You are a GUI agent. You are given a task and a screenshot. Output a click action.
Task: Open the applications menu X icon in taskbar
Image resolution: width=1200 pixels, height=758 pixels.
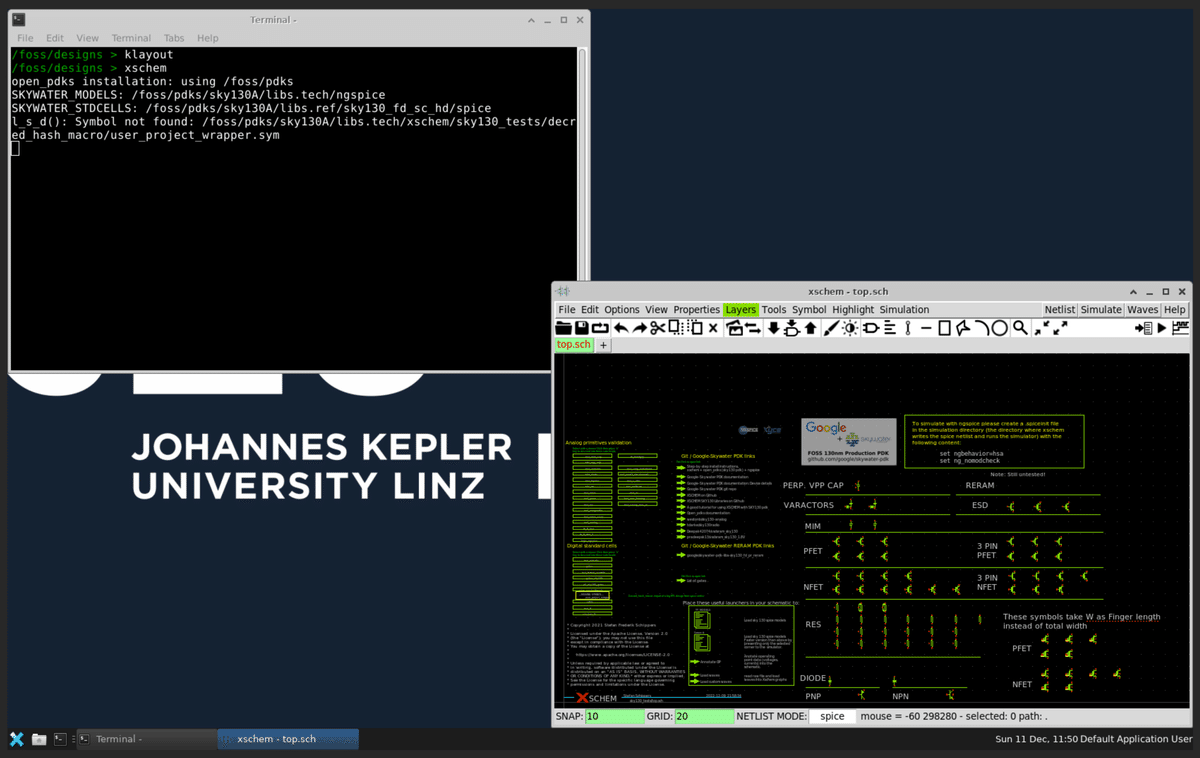tap(17, 739)
